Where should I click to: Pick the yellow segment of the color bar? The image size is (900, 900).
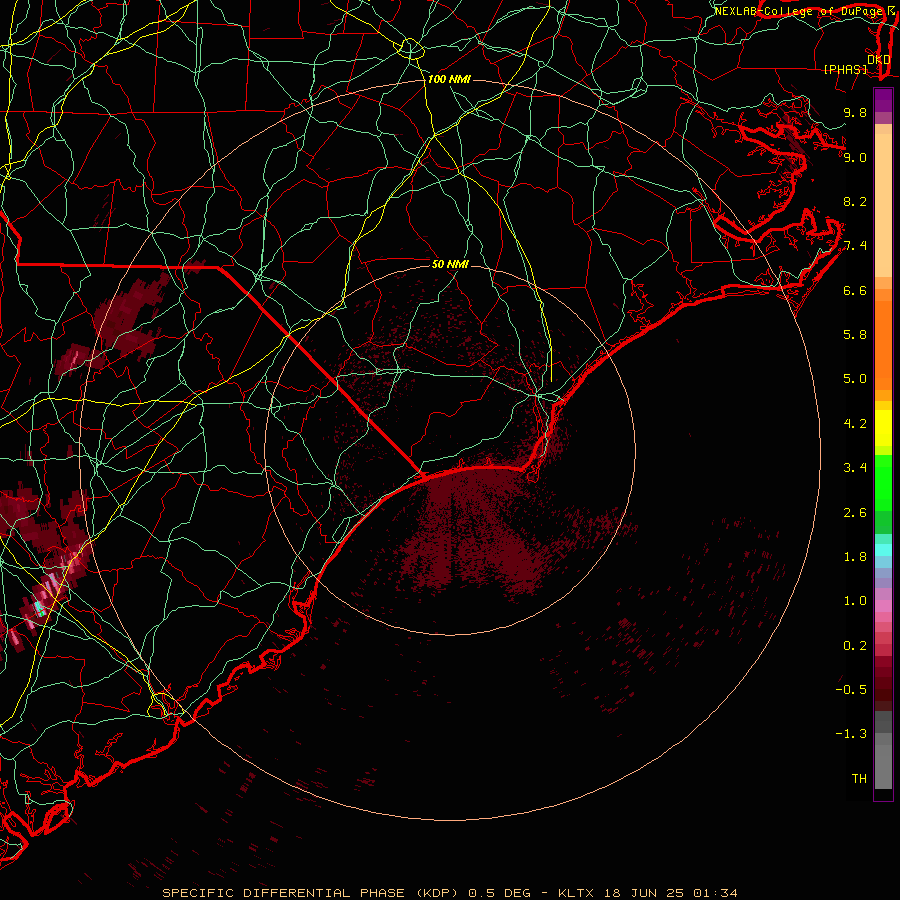(883, 428)
